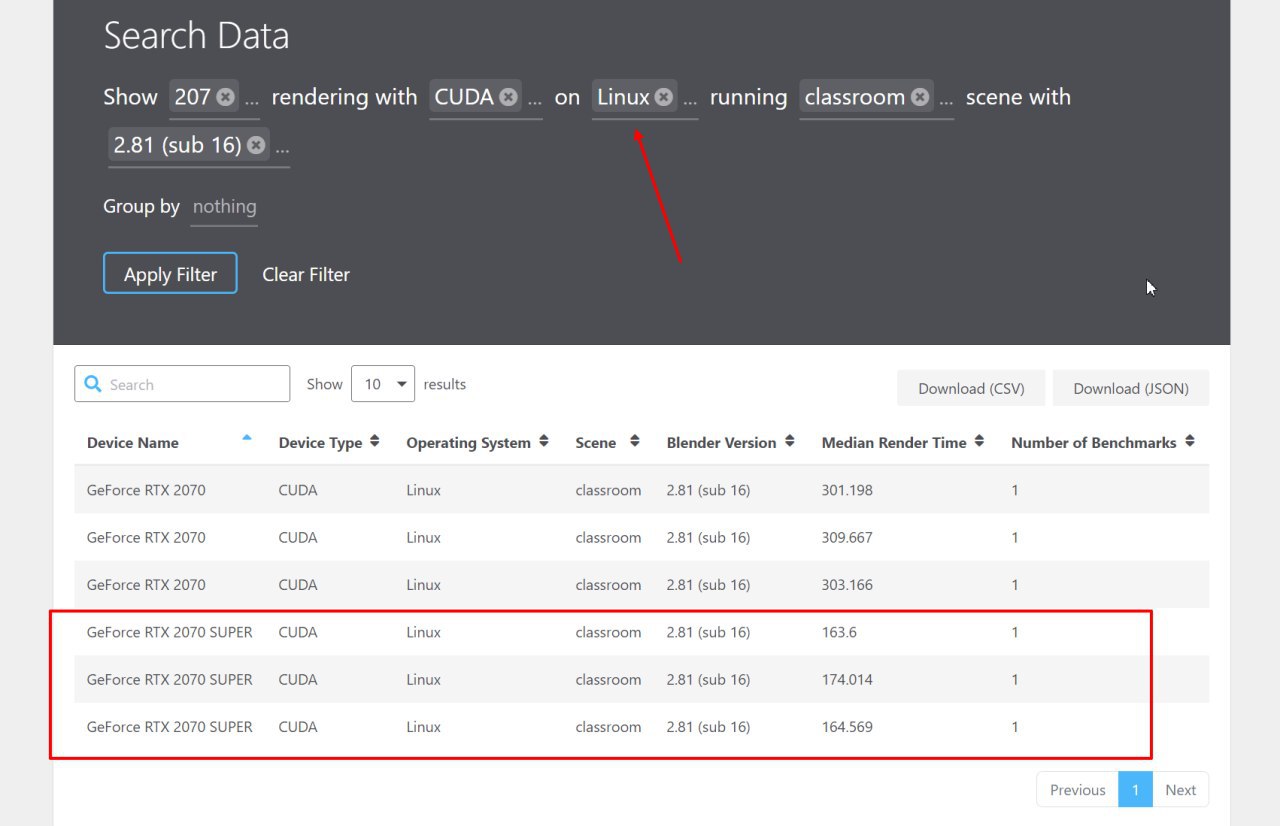This screenshot has width=1280, height=826.
Task: Click the OS field after Linux
Action: (x=690, y=98)
